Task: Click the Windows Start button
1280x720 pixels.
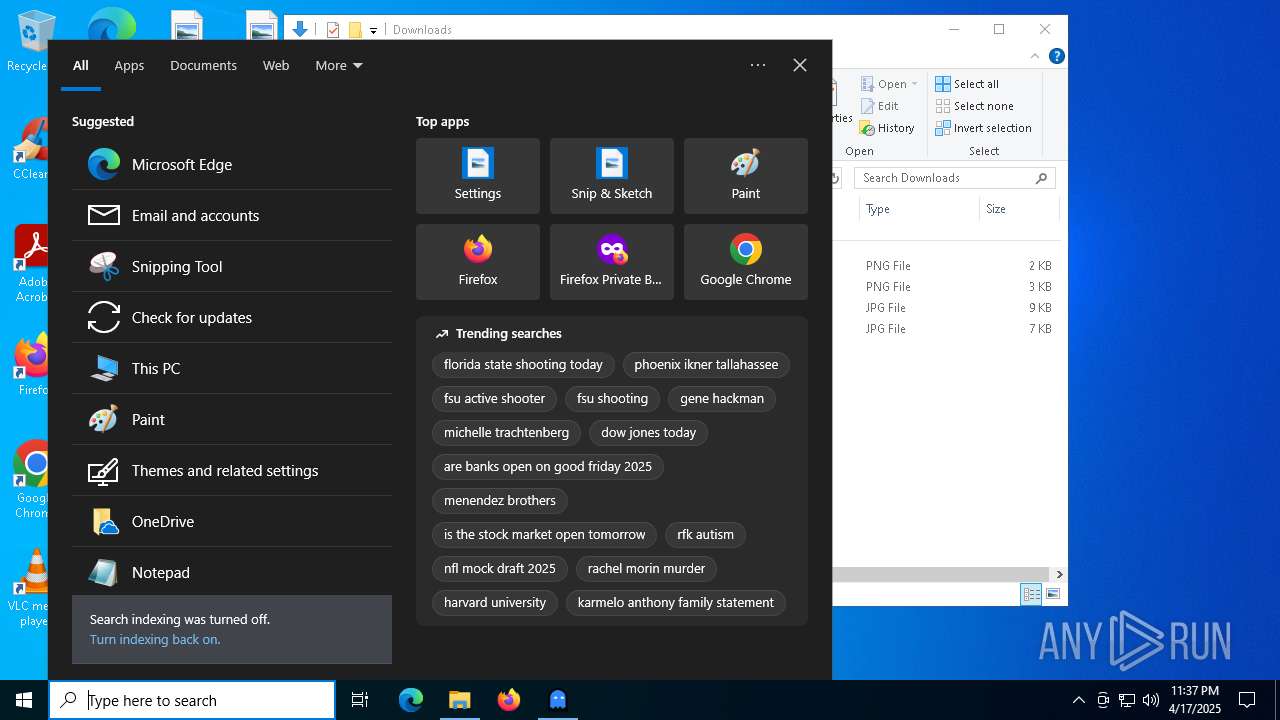Action: (x=24, y=700)
